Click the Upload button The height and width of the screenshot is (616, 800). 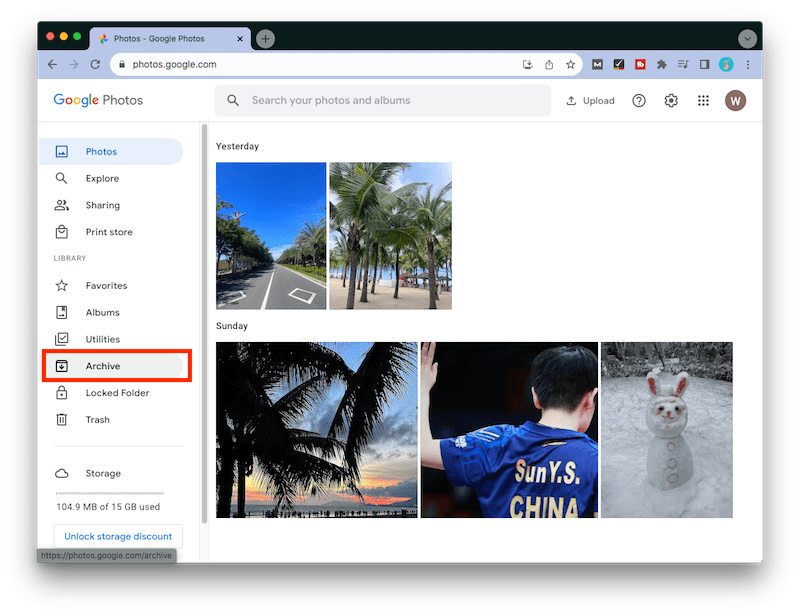tap(590, 100)
